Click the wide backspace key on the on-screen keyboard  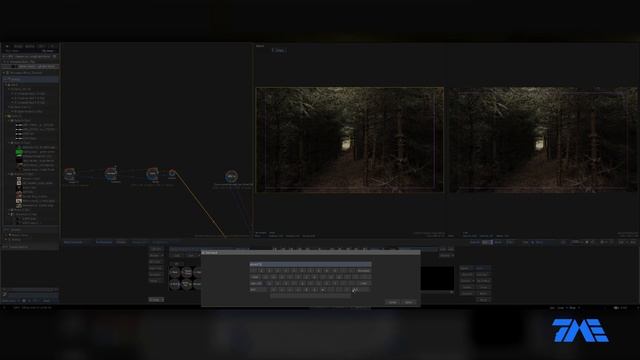(x=363, y=271)
